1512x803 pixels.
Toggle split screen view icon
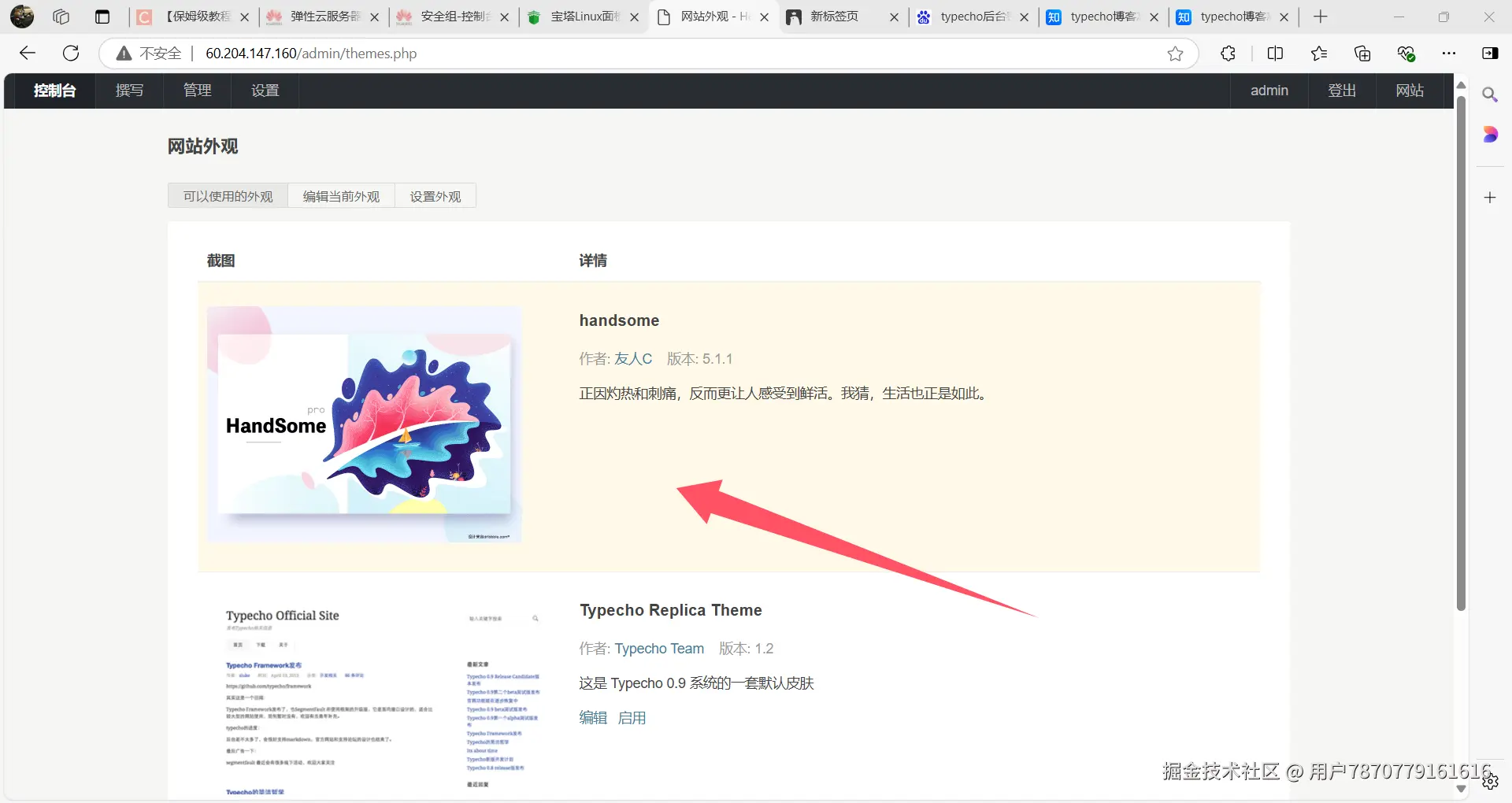(1275, 54)
